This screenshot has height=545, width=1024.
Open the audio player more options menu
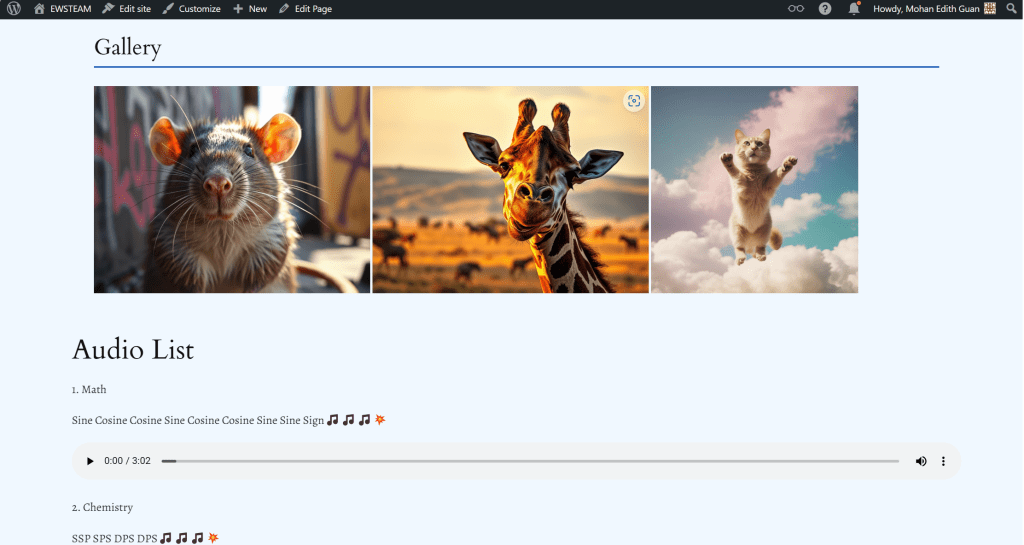[x=943, y=461]
